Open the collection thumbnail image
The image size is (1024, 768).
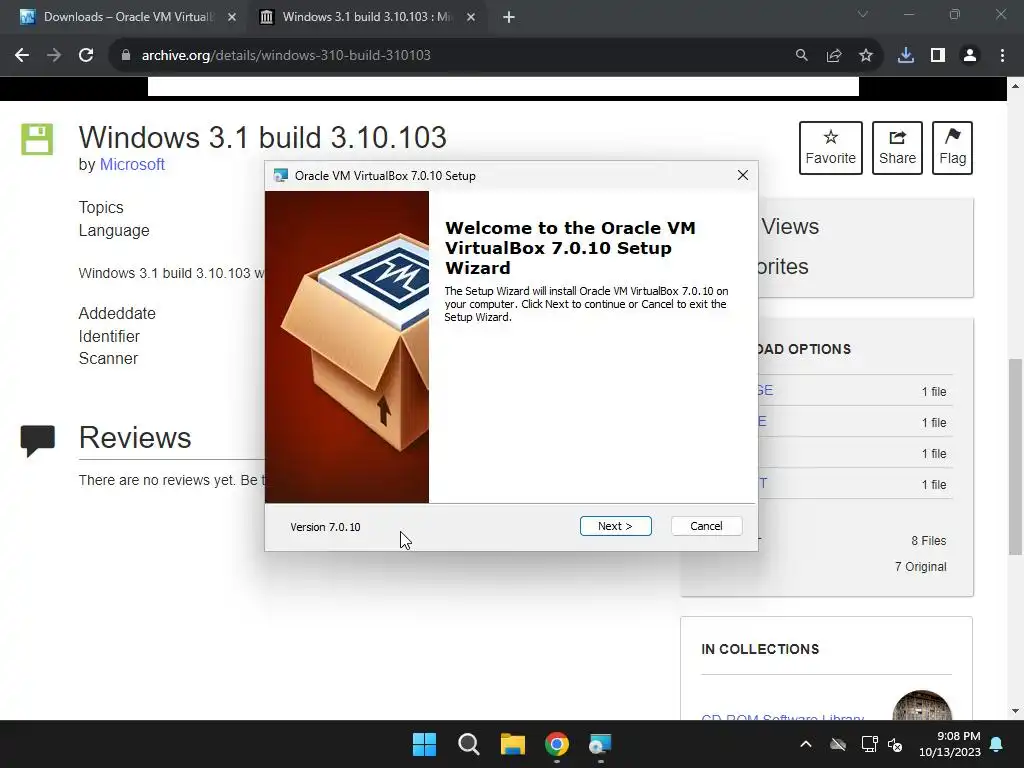pos(922,705)
